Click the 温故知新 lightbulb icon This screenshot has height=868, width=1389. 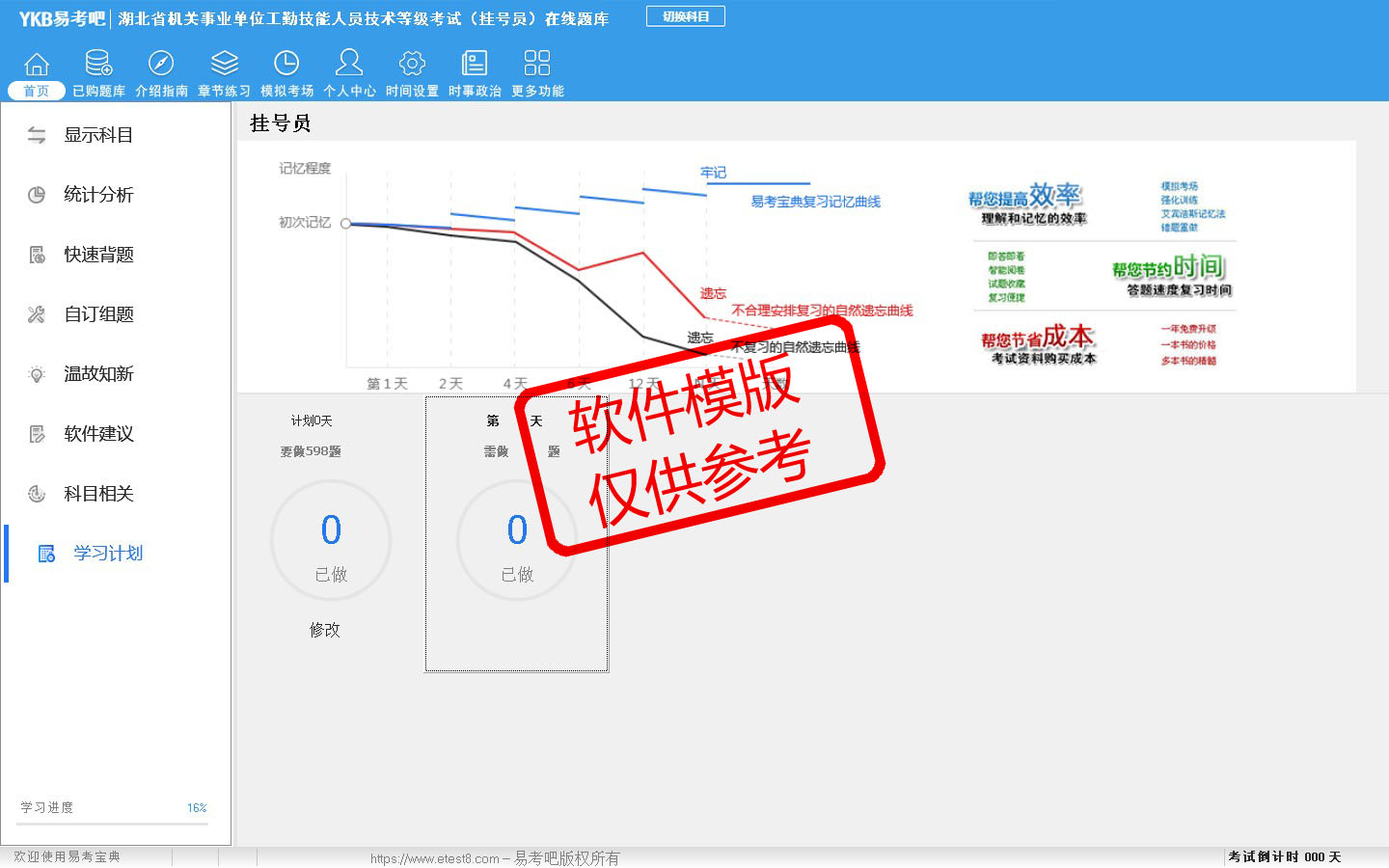[x=37, y=374]
